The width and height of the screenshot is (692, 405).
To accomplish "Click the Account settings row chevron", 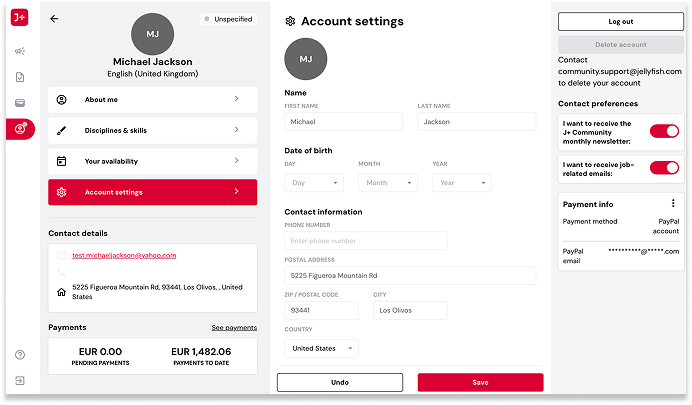I will point(237,191).
